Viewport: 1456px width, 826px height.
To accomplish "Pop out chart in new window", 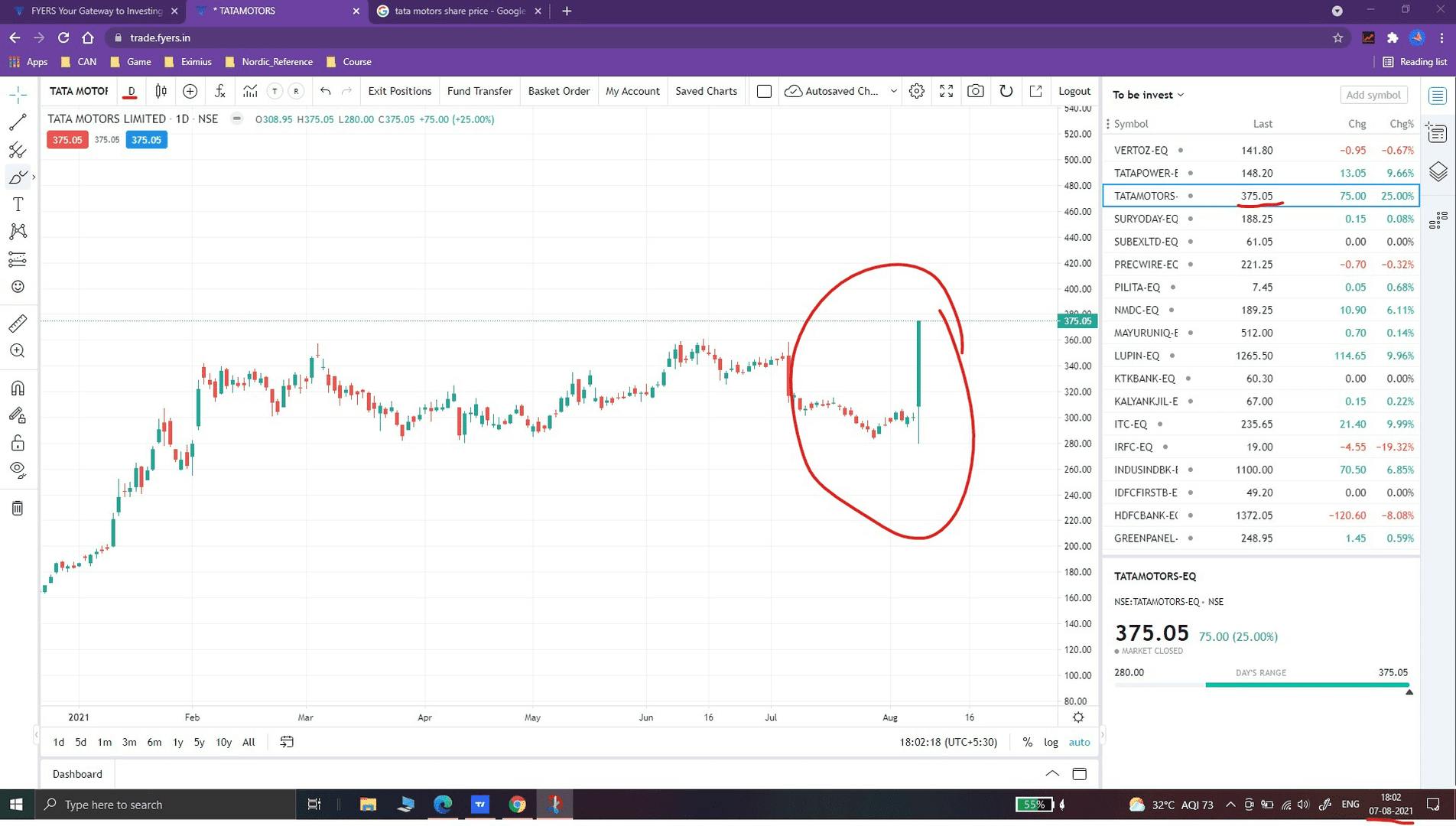I will [x=1035, y=91].
